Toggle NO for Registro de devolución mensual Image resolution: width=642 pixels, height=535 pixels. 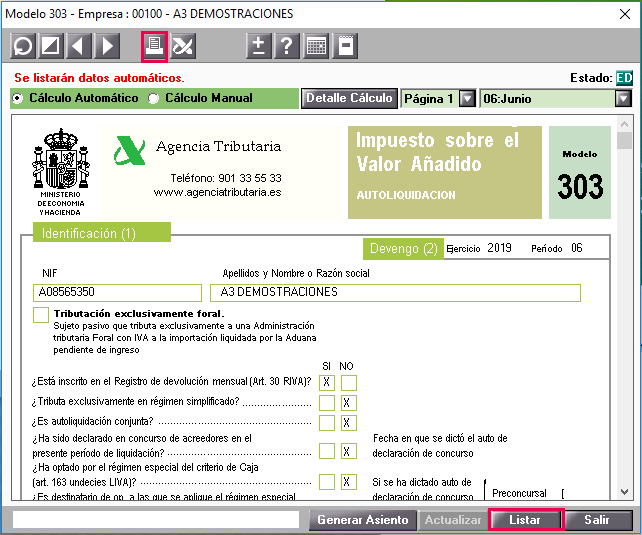point(348,383)
